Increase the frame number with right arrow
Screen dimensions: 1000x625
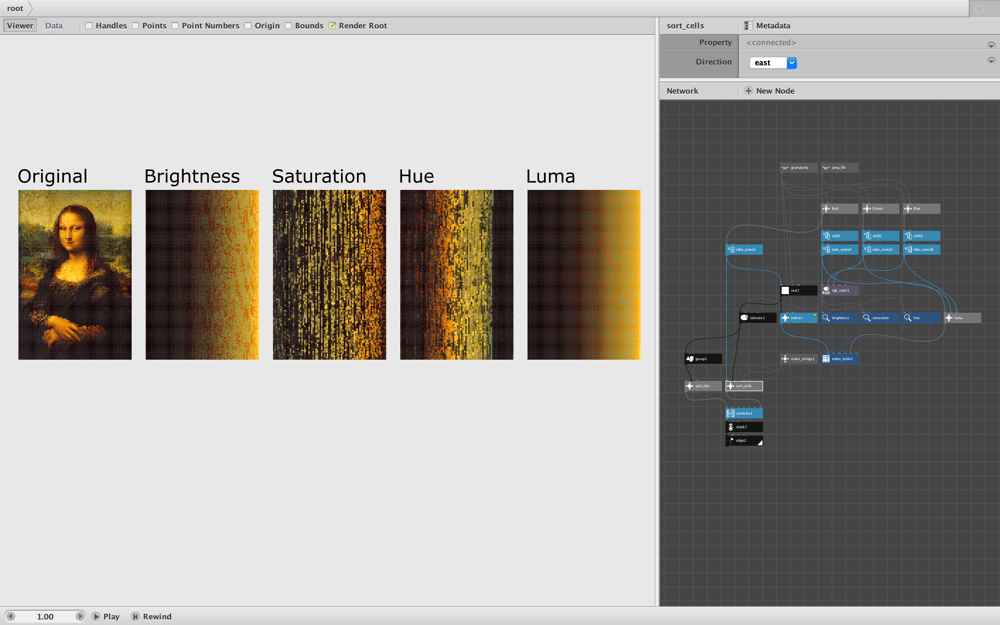[x=80, y=617]
